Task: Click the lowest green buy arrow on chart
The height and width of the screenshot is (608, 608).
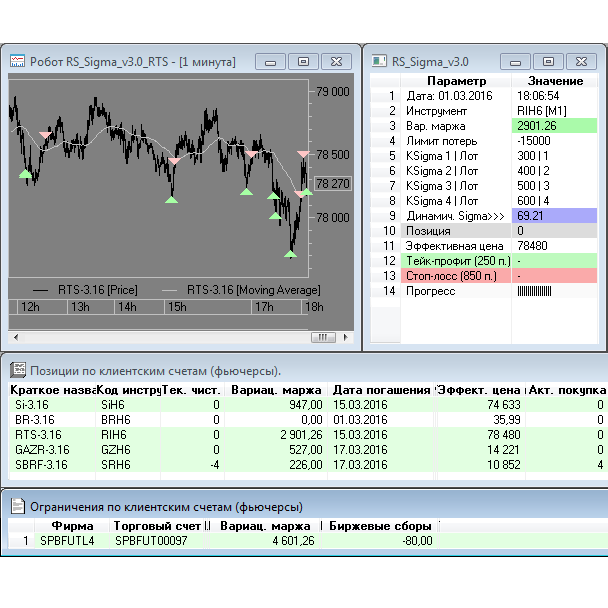Action: pyautogui.click(x=290, y=254)
